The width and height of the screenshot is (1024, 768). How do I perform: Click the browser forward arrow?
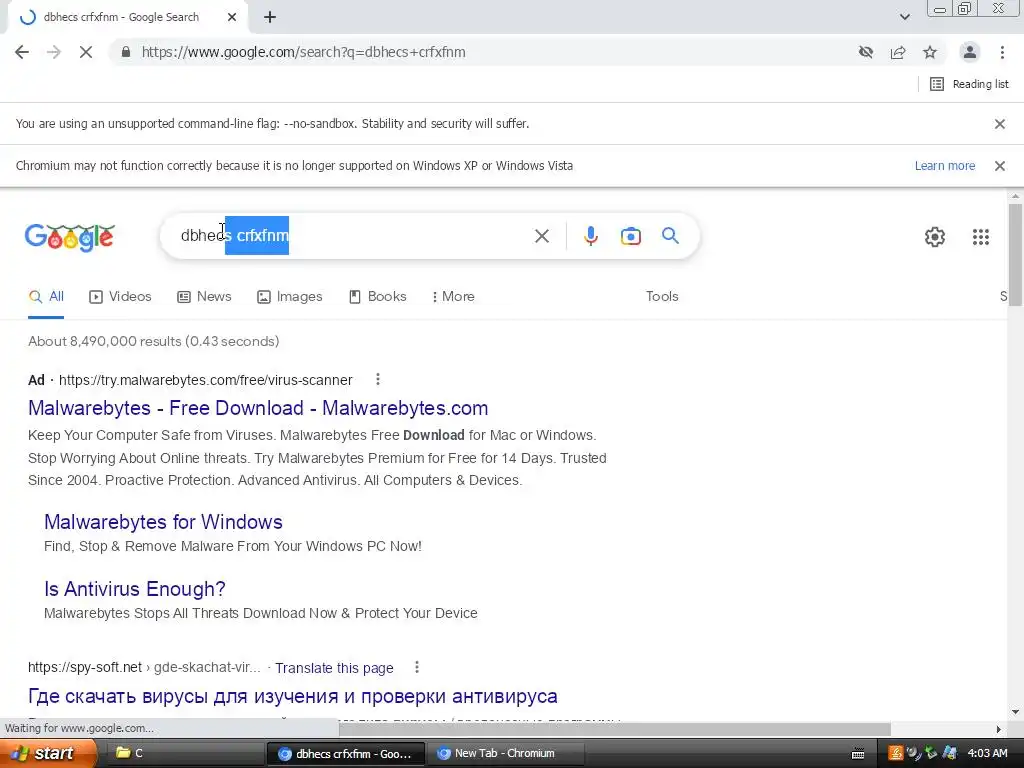54,52
